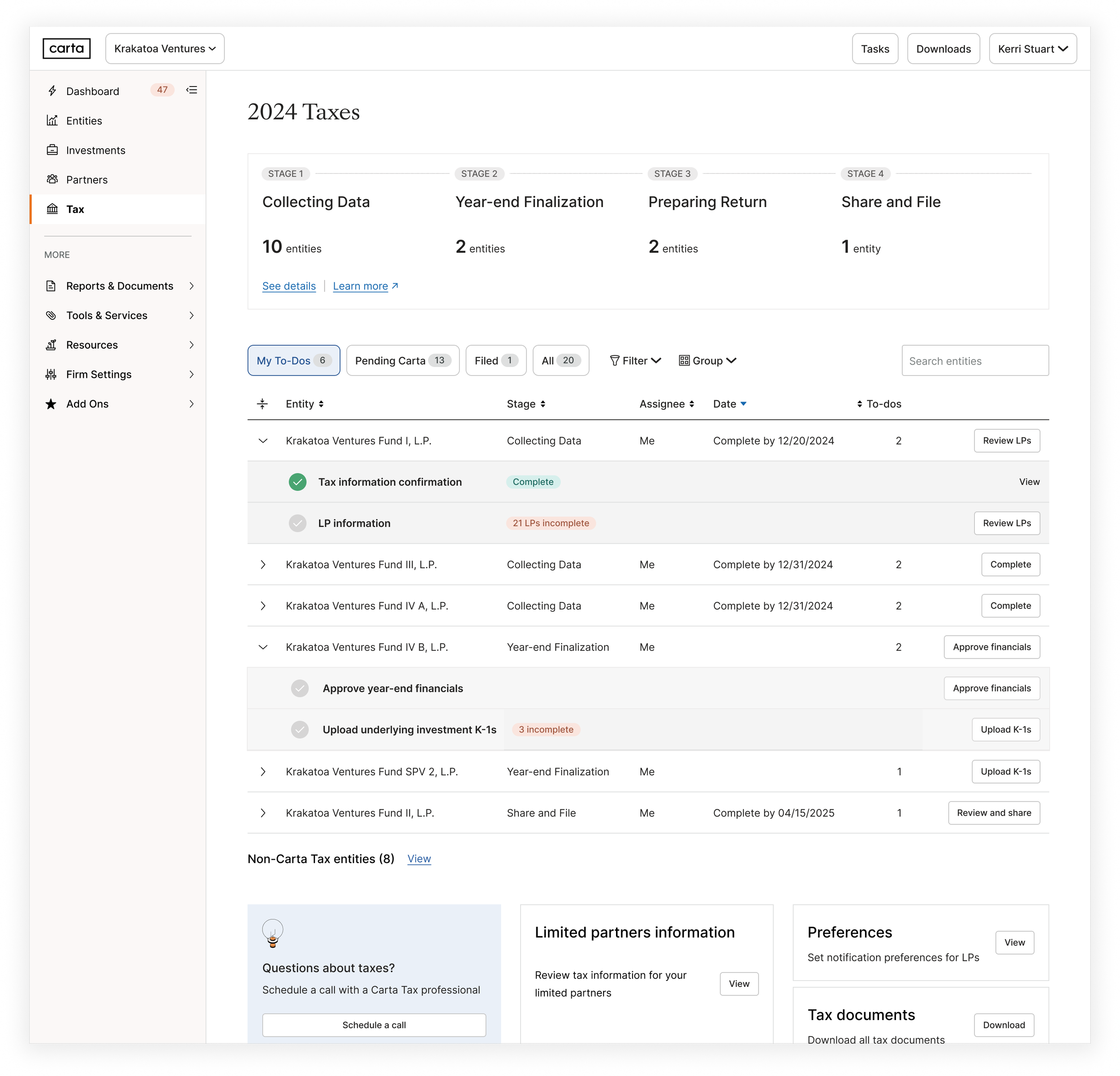Click the Investments briefcase icon

[52, 150]
